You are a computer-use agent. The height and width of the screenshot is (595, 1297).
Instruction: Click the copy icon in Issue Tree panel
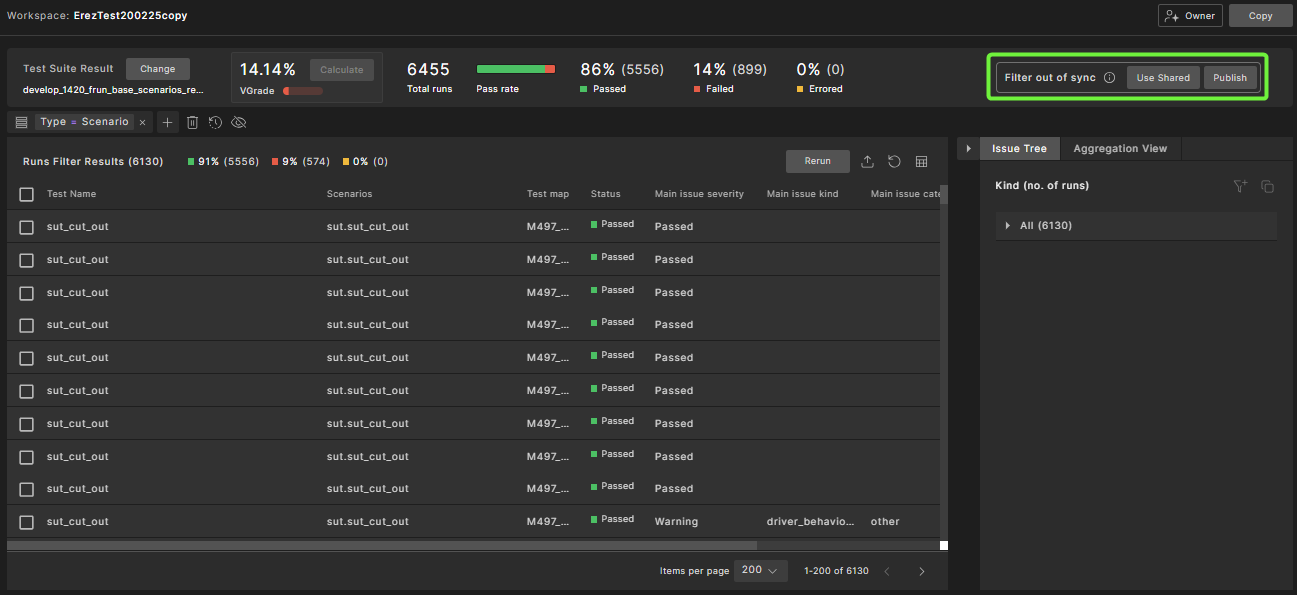click(1267, 186)
